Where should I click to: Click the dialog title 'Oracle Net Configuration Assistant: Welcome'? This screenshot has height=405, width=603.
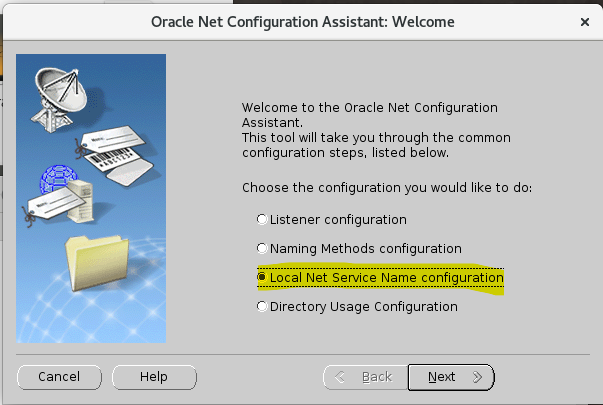point(303,22)
